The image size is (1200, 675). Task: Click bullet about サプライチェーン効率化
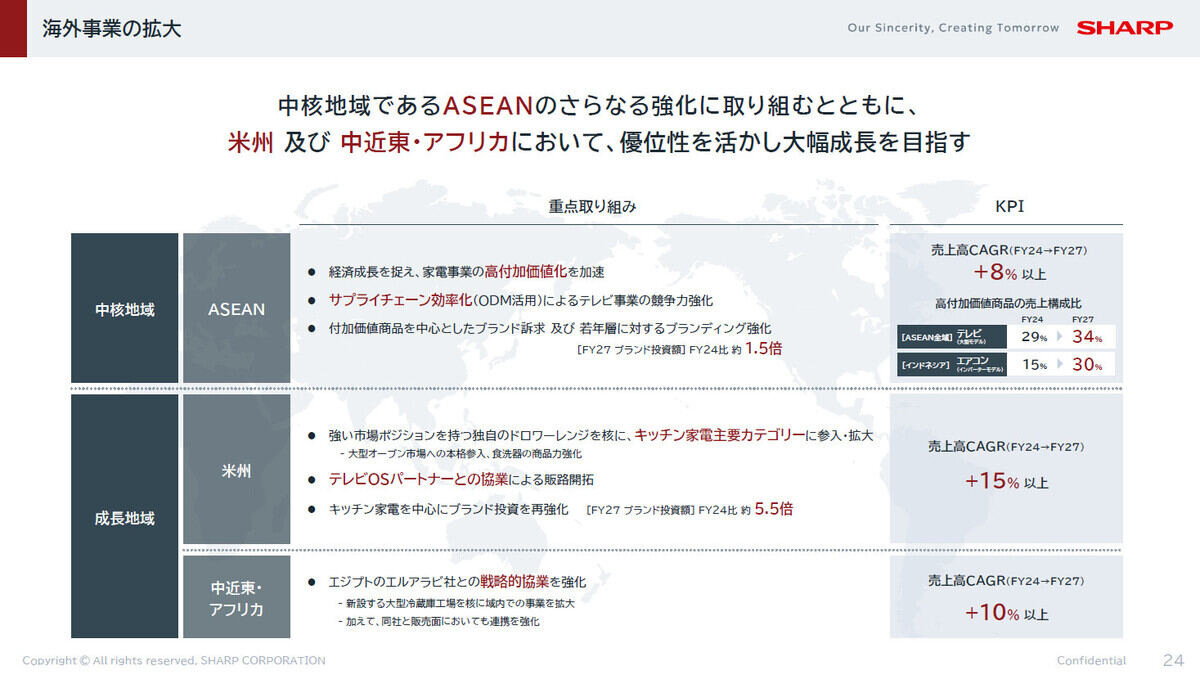point(510,300)
